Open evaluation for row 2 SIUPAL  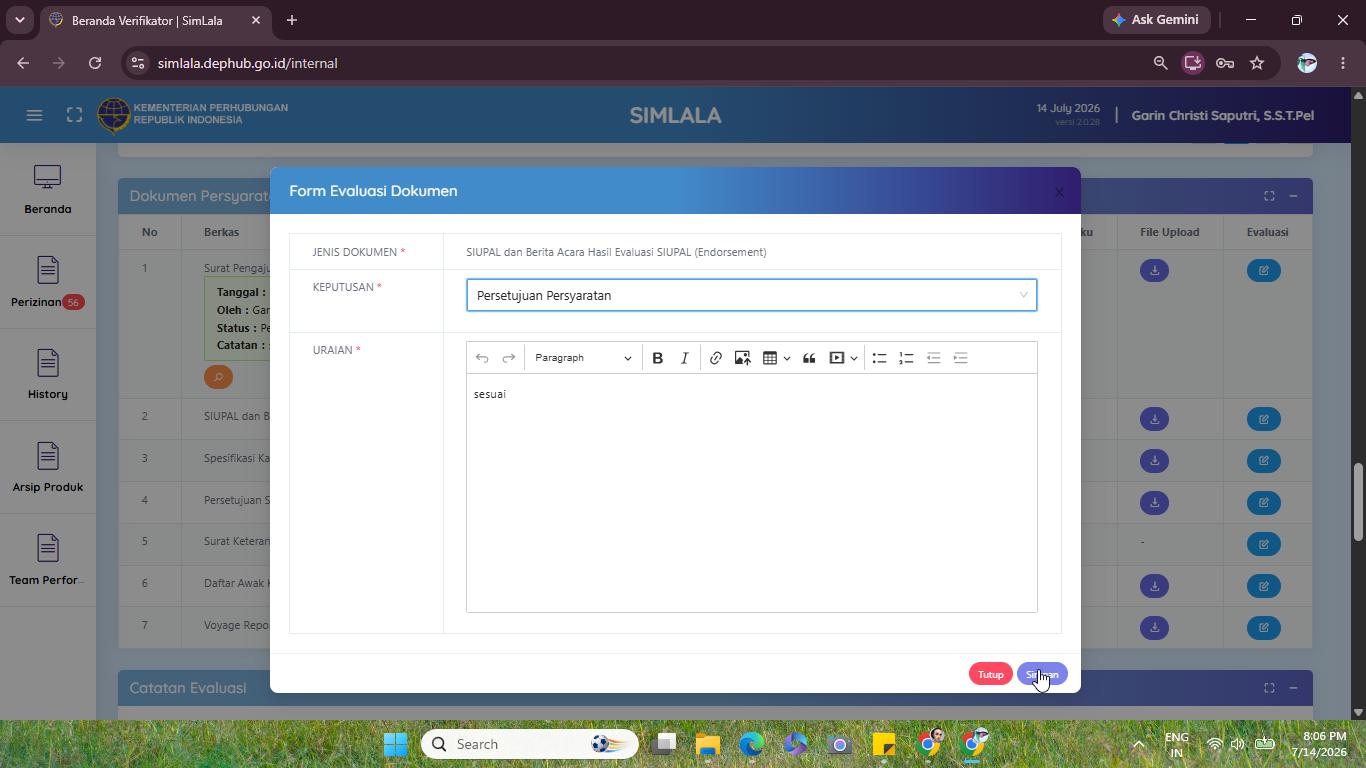tap(1263, 419)
